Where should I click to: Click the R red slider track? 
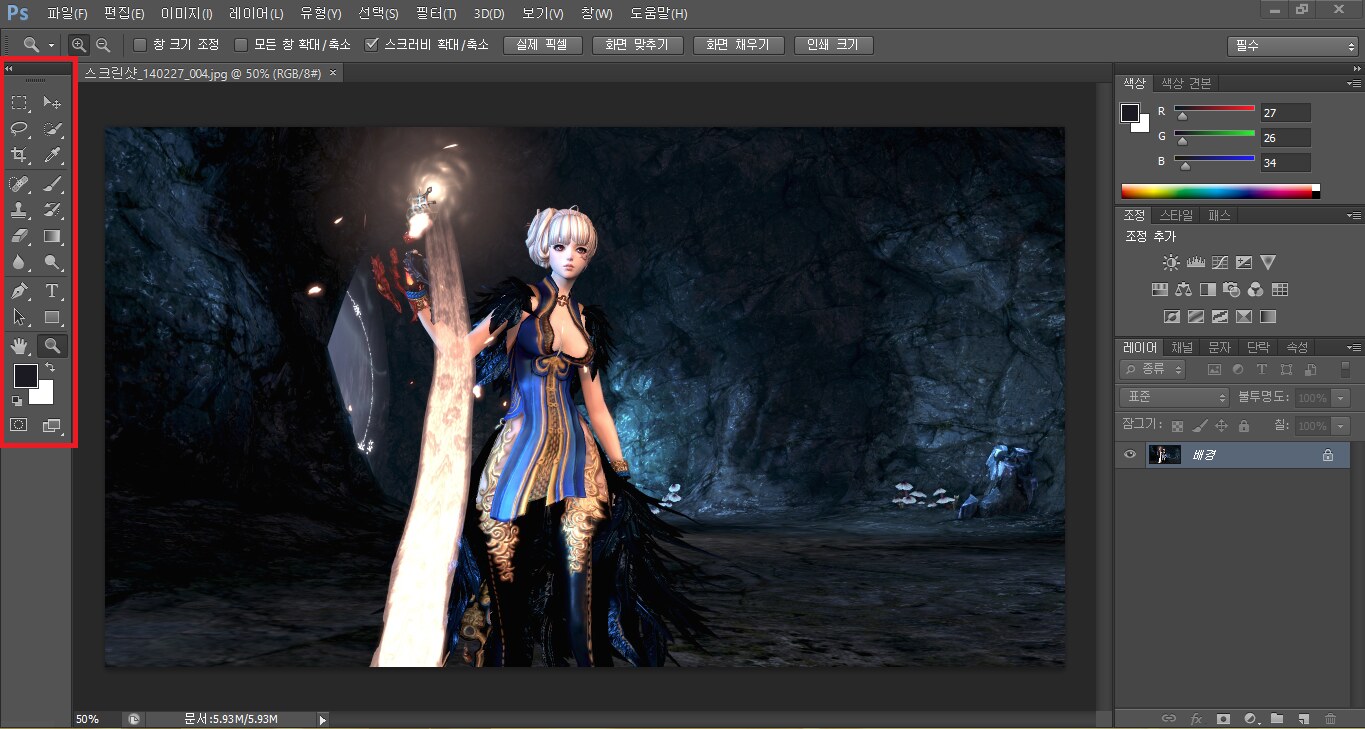(x=1214, y=108)
